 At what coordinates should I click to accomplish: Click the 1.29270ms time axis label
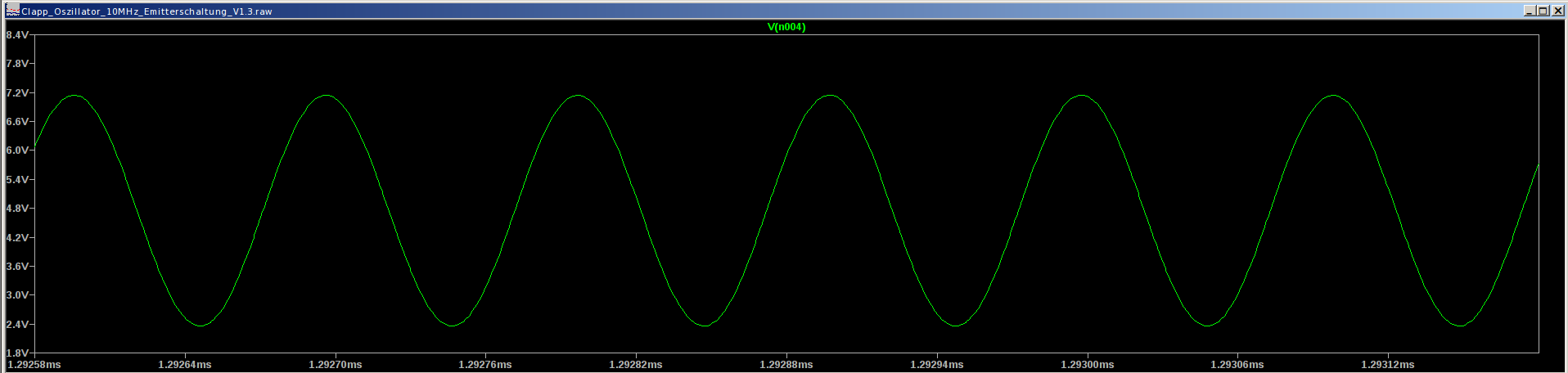click(336, 364)
